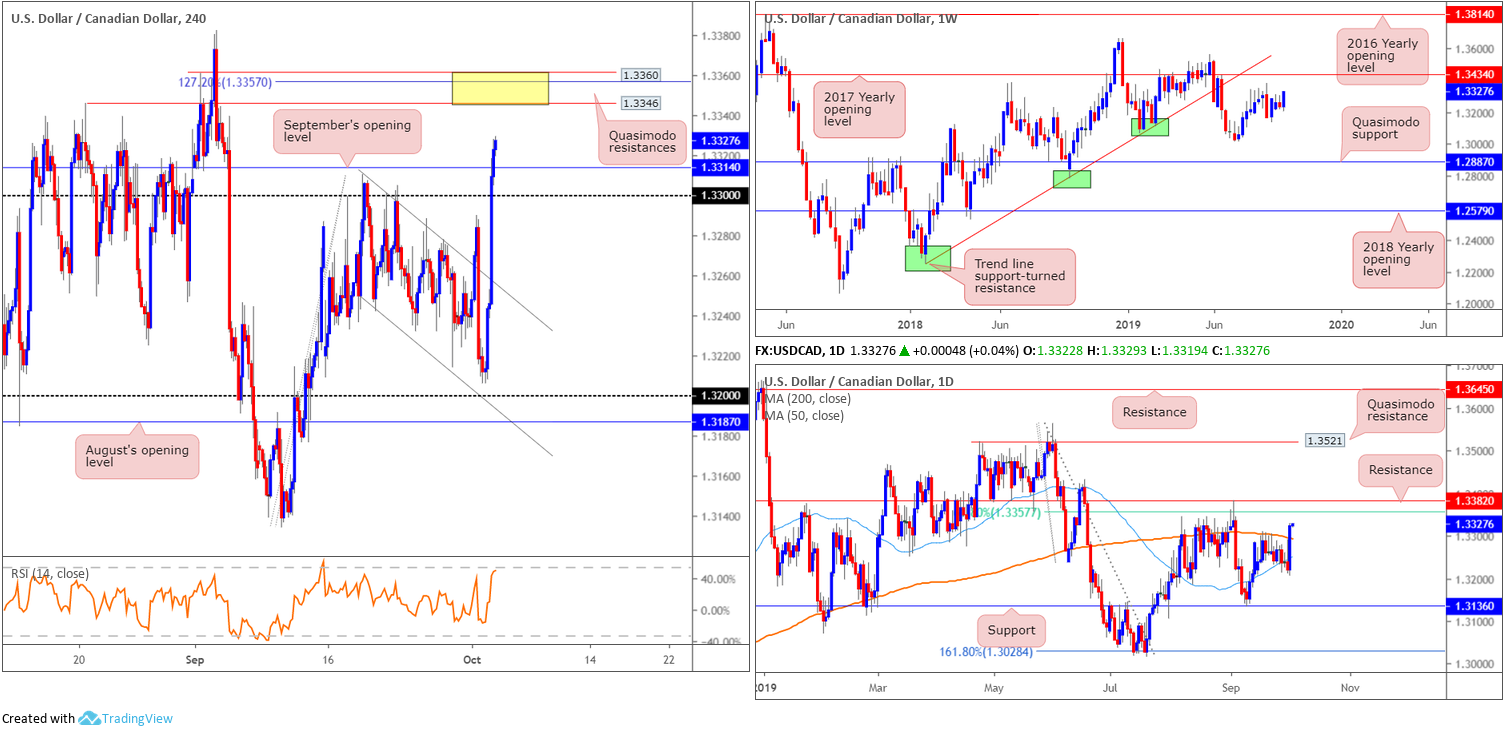1508x735 pixels.
Task: Click the 1.3346 grey price tag
Action: point(639,102)
